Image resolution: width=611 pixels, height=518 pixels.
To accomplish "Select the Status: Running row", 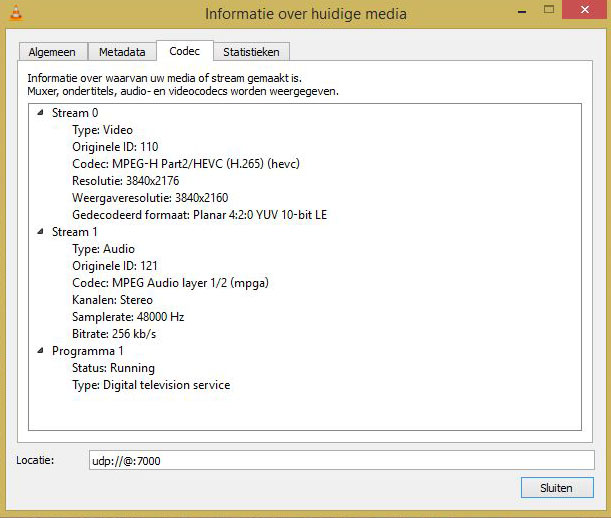I will pos(113,368).
